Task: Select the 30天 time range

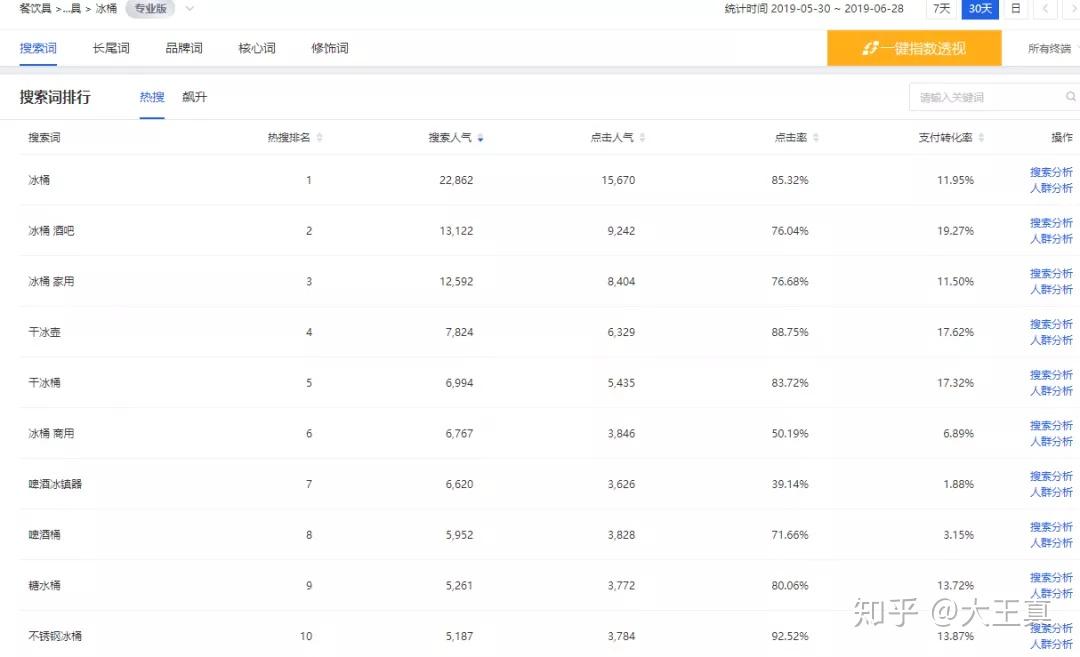Action: pos(980,9)
